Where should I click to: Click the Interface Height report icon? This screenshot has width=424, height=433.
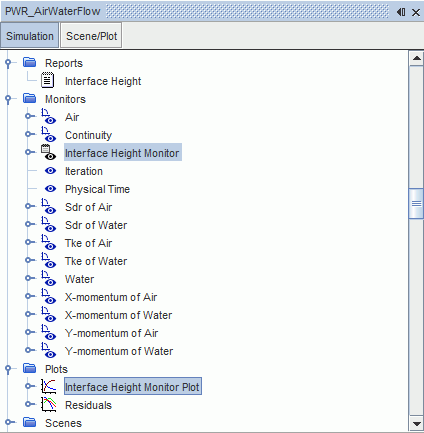click(x=47, y=81)
